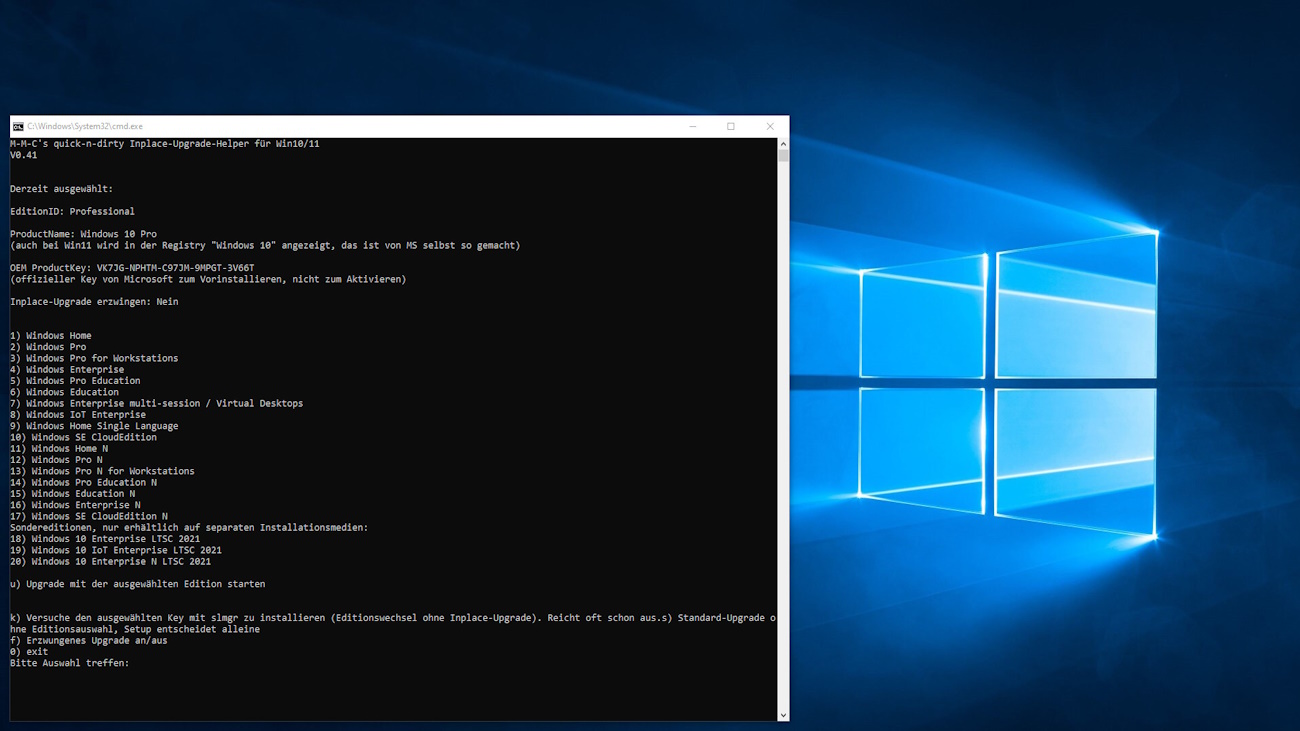Click "9) Windows Home Single Language" entry

(x=94, y=426)
